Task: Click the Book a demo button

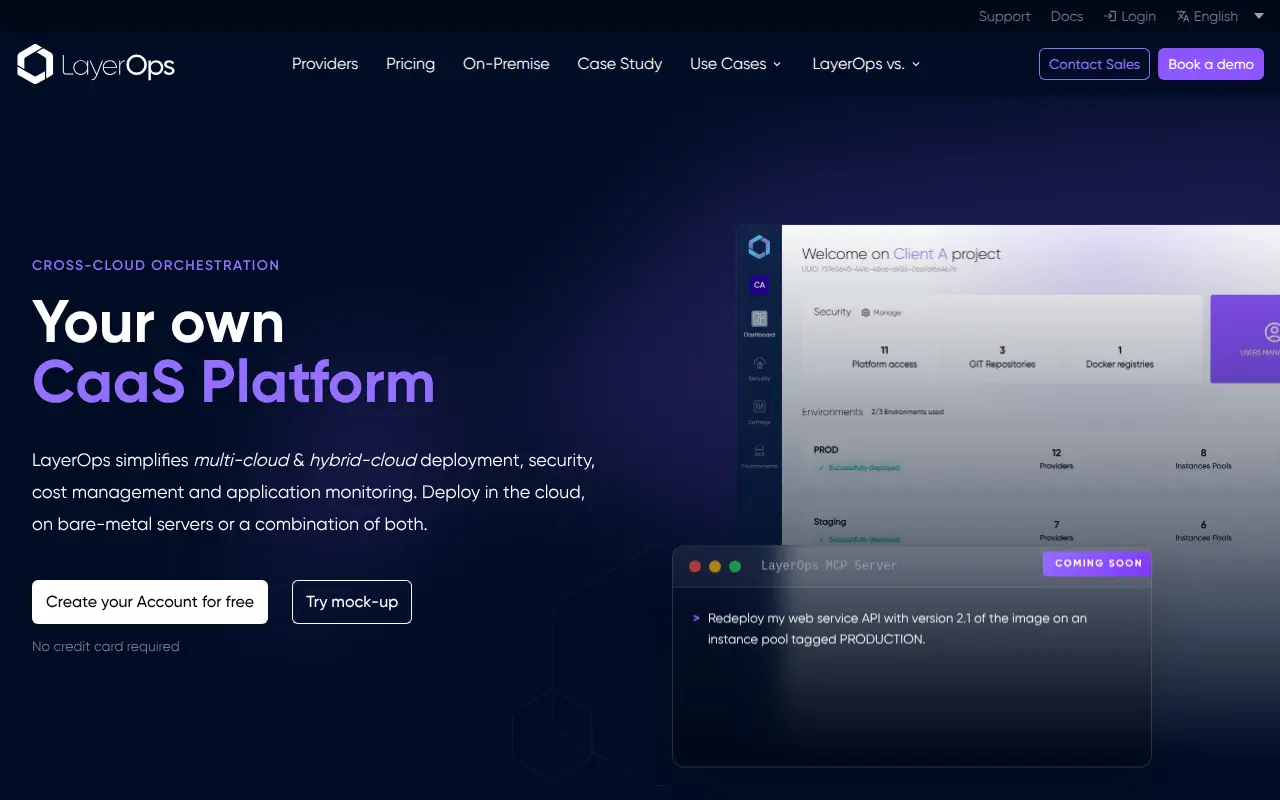Action: pyautogui.click(x=1211, y=64)
